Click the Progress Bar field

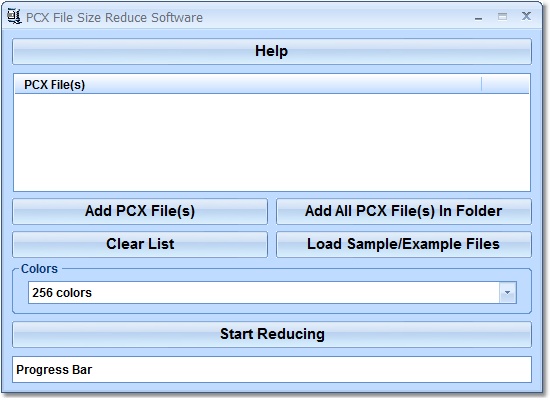[272, 369]
